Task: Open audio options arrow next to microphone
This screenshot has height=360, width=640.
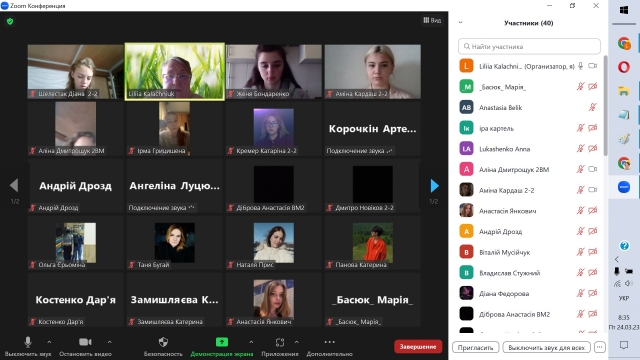Action: pos(49,342)
